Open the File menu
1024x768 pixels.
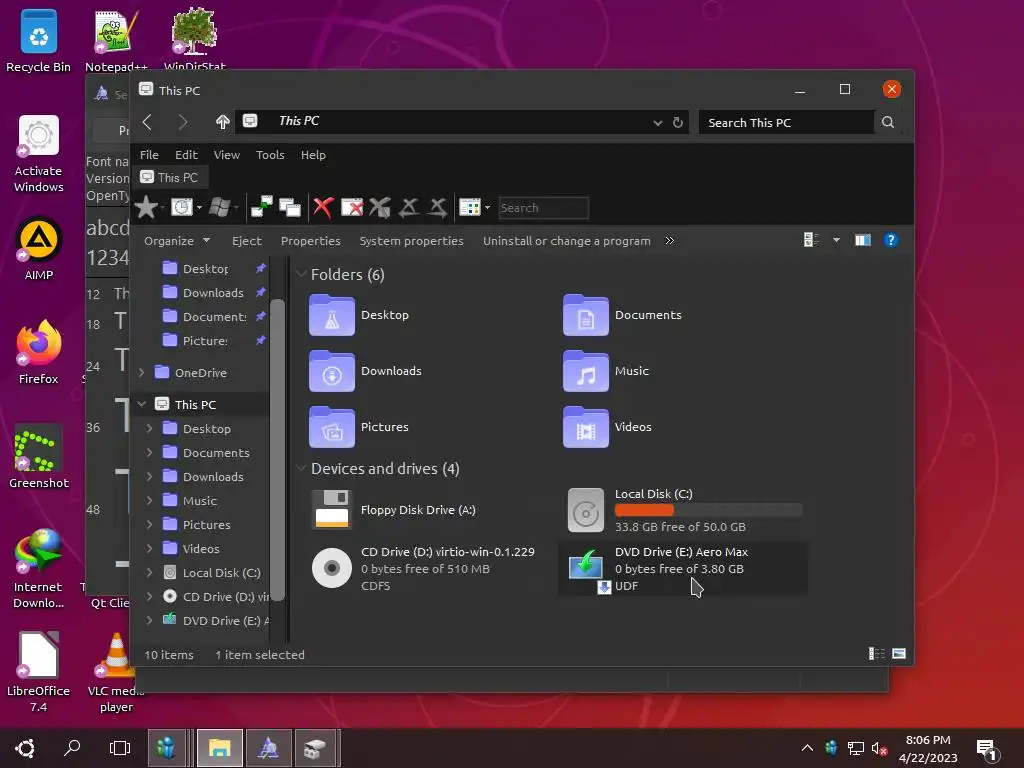[149, 155]
